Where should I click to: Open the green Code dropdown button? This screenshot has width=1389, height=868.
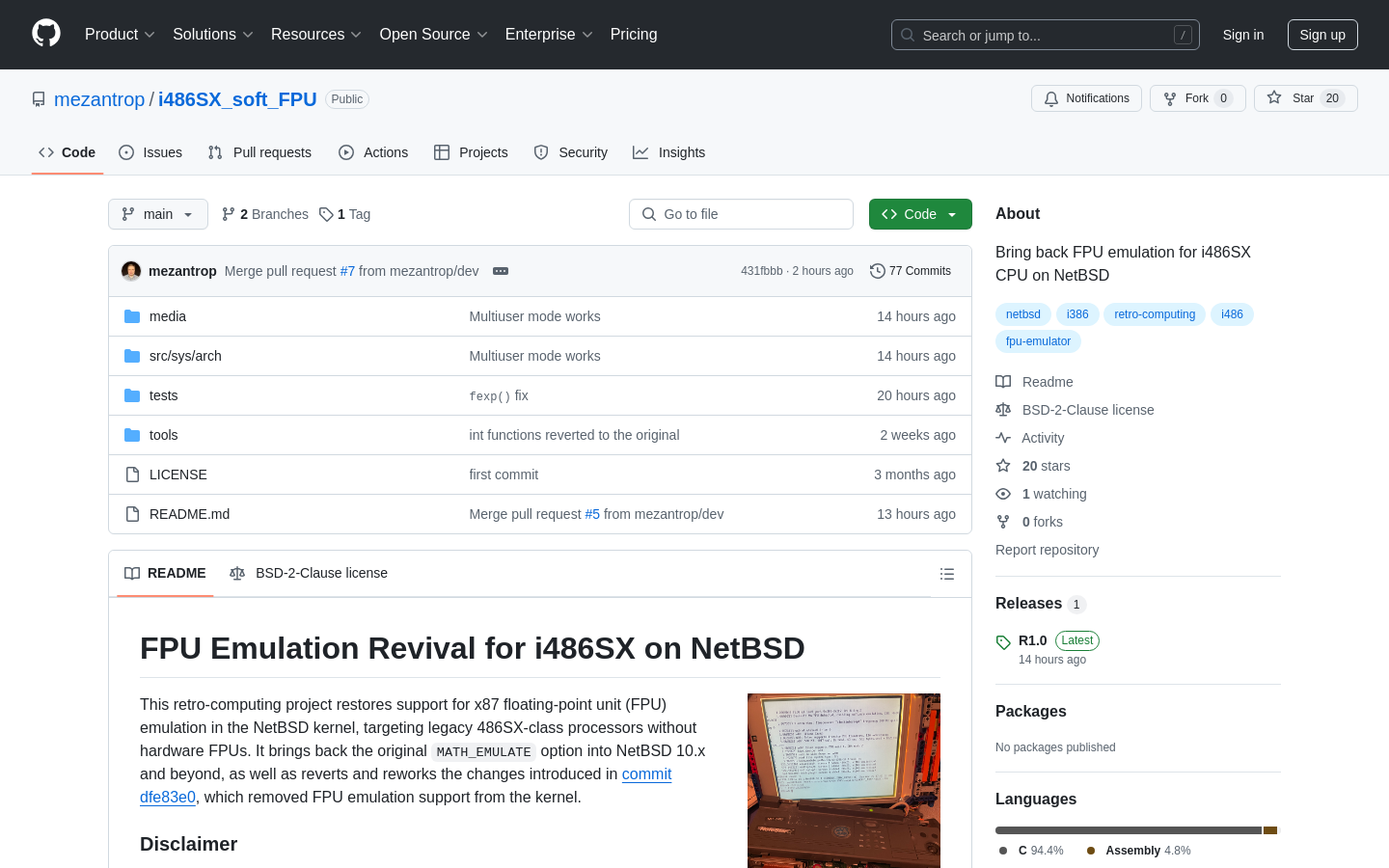click(920, 214)
